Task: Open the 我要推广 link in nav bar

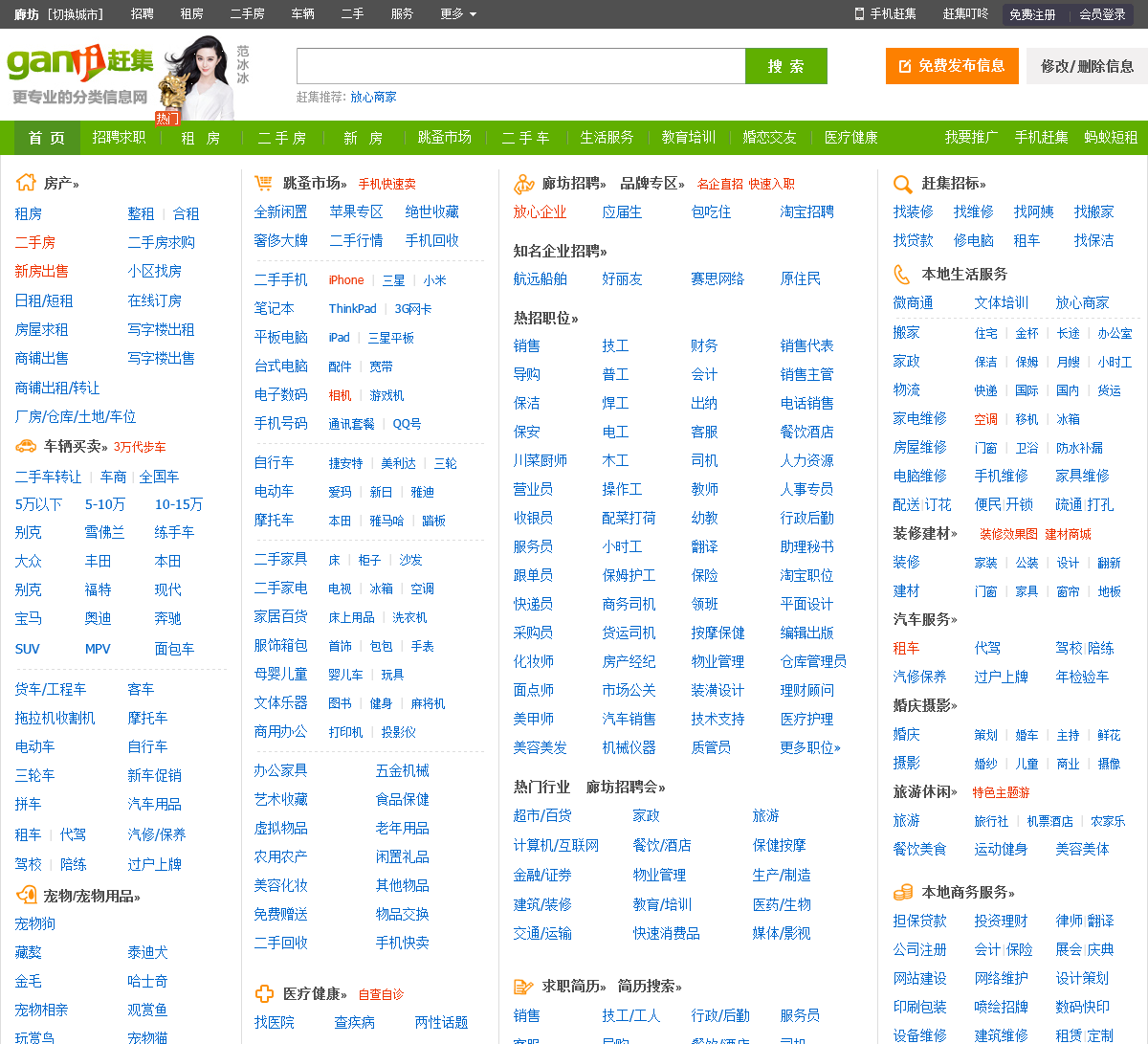Action: 971,138
